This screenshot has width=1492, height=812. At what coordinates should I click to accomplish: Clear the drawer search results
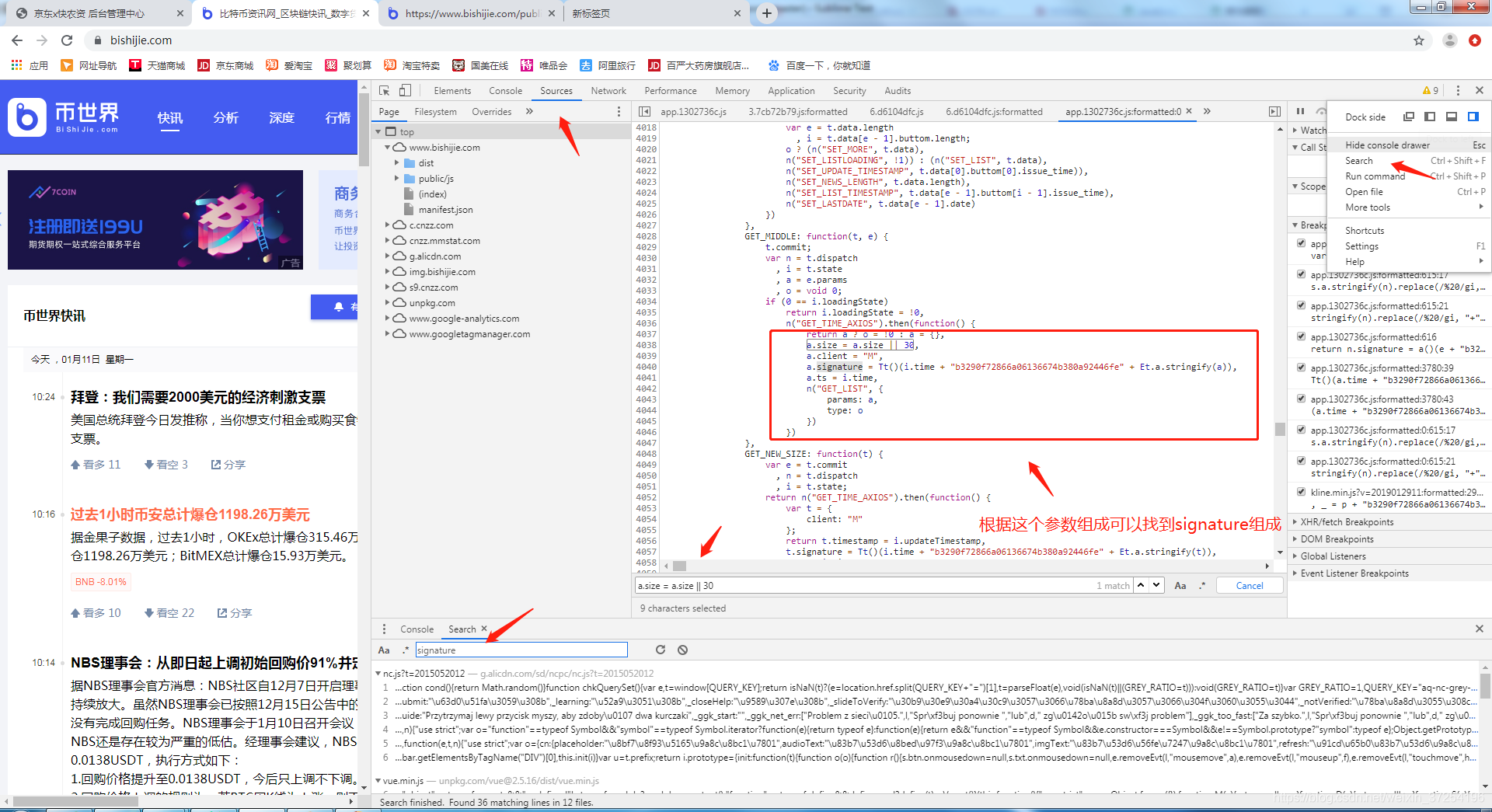point(682,650)
